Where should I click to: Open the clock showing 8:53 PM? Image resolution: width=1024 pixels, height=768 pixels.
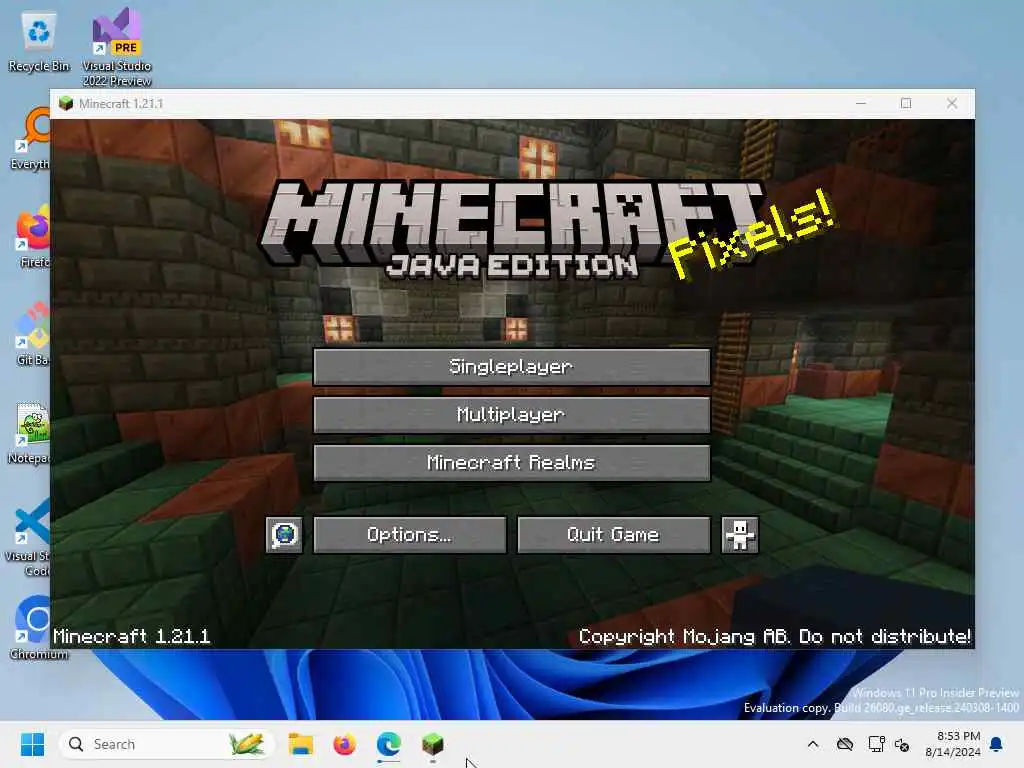click(x=953, y=744)
